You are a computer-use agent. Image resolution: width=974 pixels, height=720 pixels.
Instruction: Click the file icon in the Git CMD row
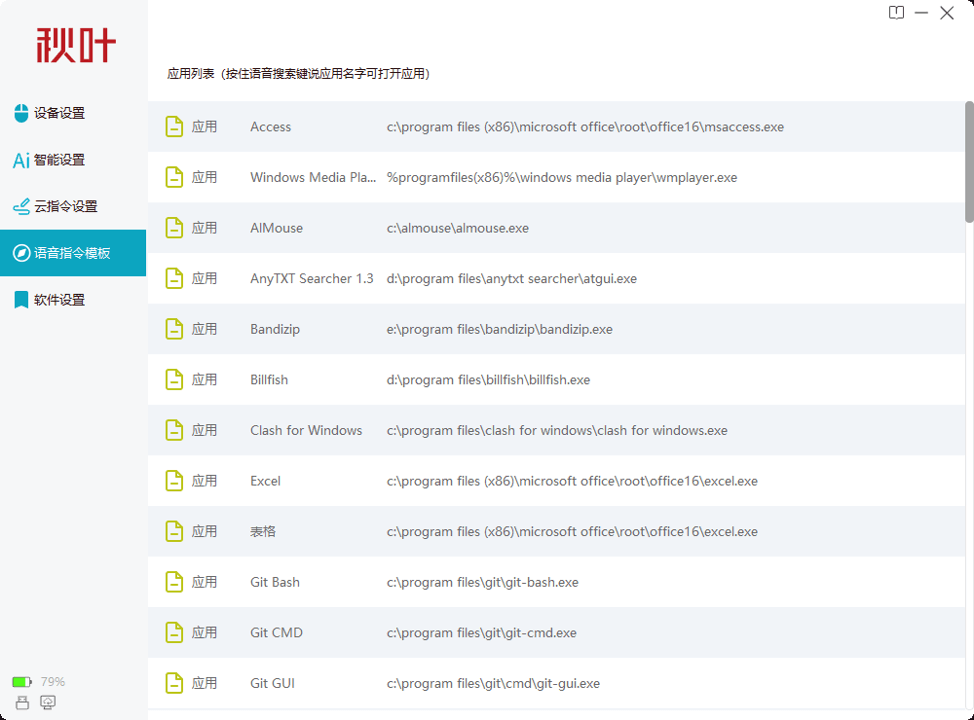[174, 633]
